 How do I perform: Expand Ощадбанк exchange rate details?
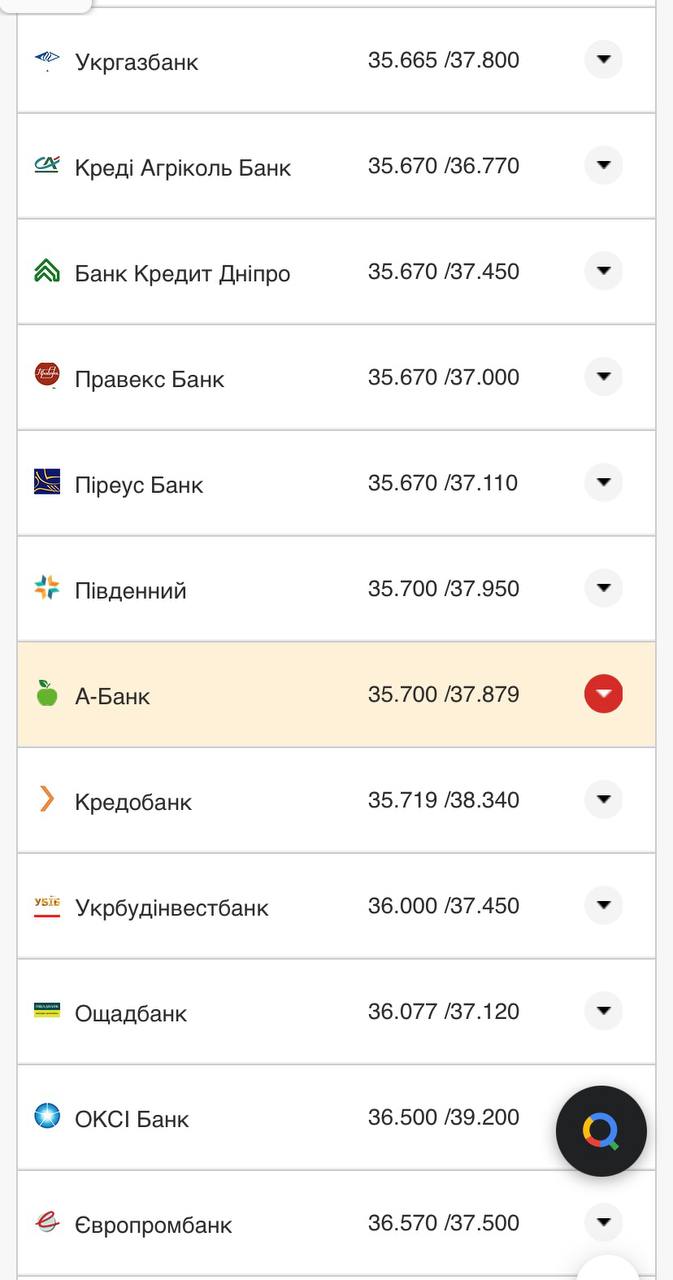point(603,1011)
